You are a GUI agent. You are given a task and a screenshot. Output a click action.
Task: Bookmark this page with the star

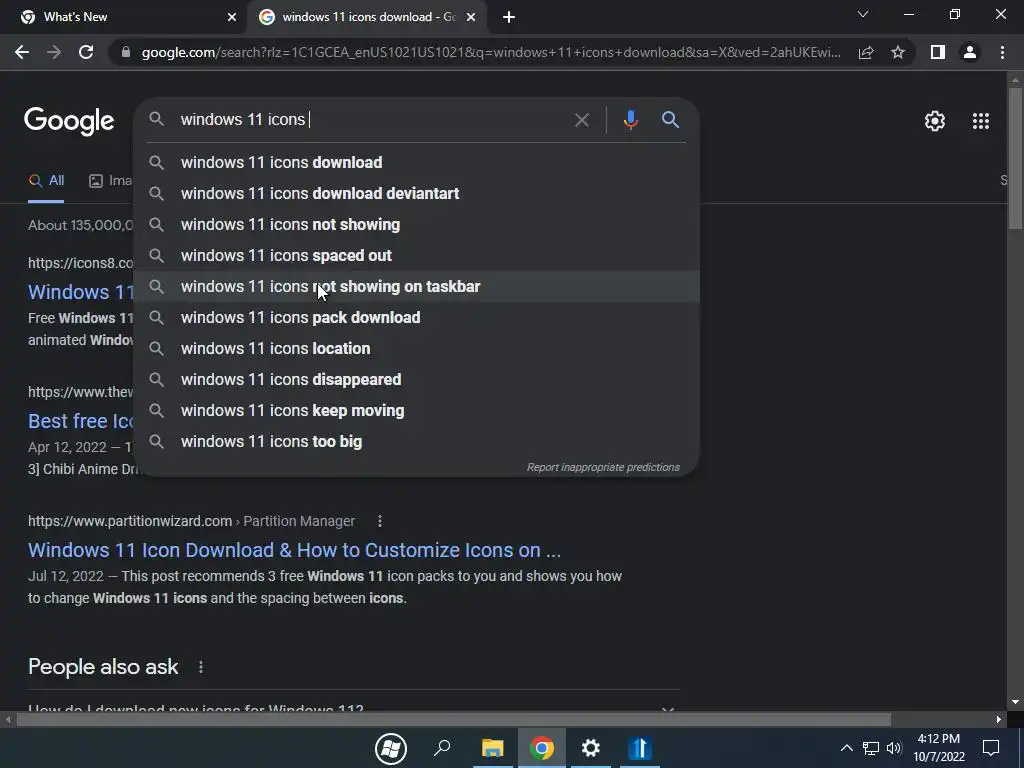pyautogui.click(x=898, y=52)
